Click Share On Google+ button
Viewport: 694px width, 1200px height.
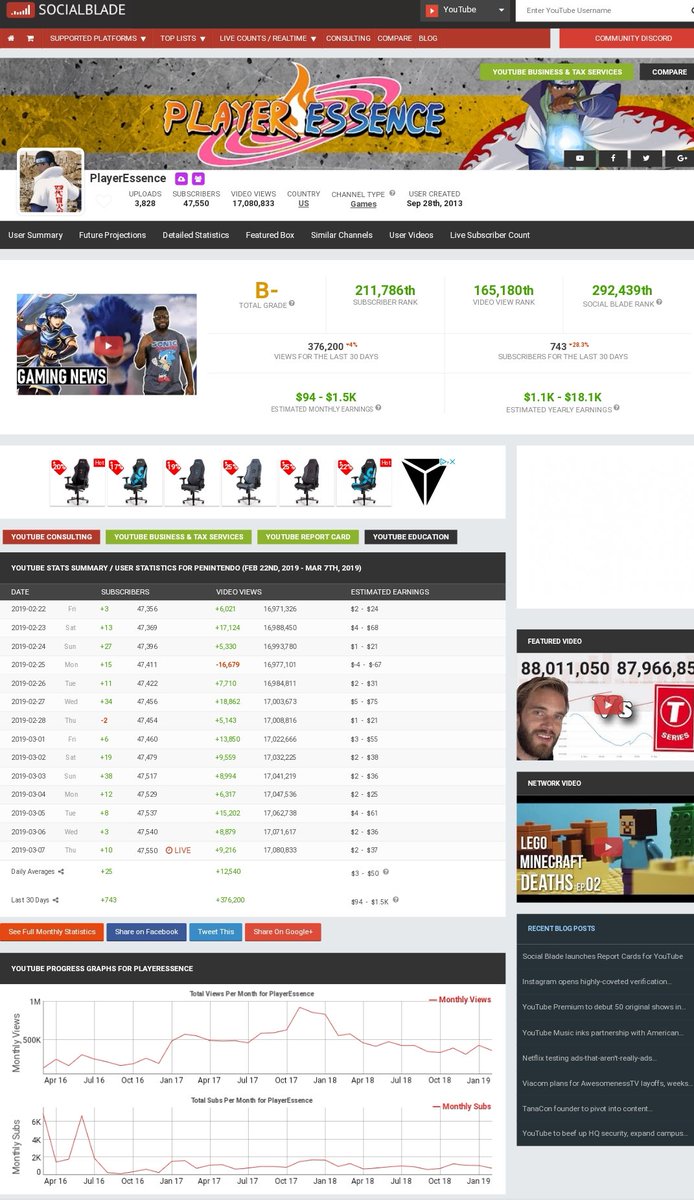click(283, 932)
